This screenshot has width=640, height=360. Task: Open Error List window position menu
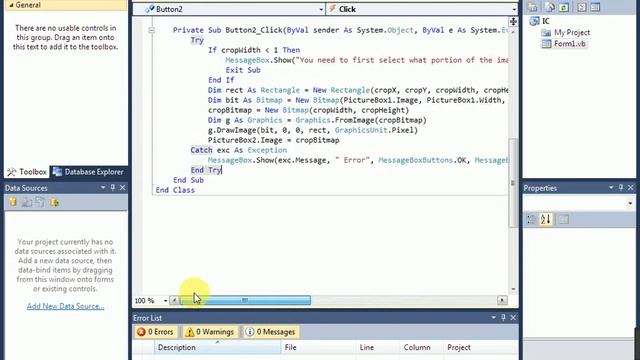[x=493, y=318]
